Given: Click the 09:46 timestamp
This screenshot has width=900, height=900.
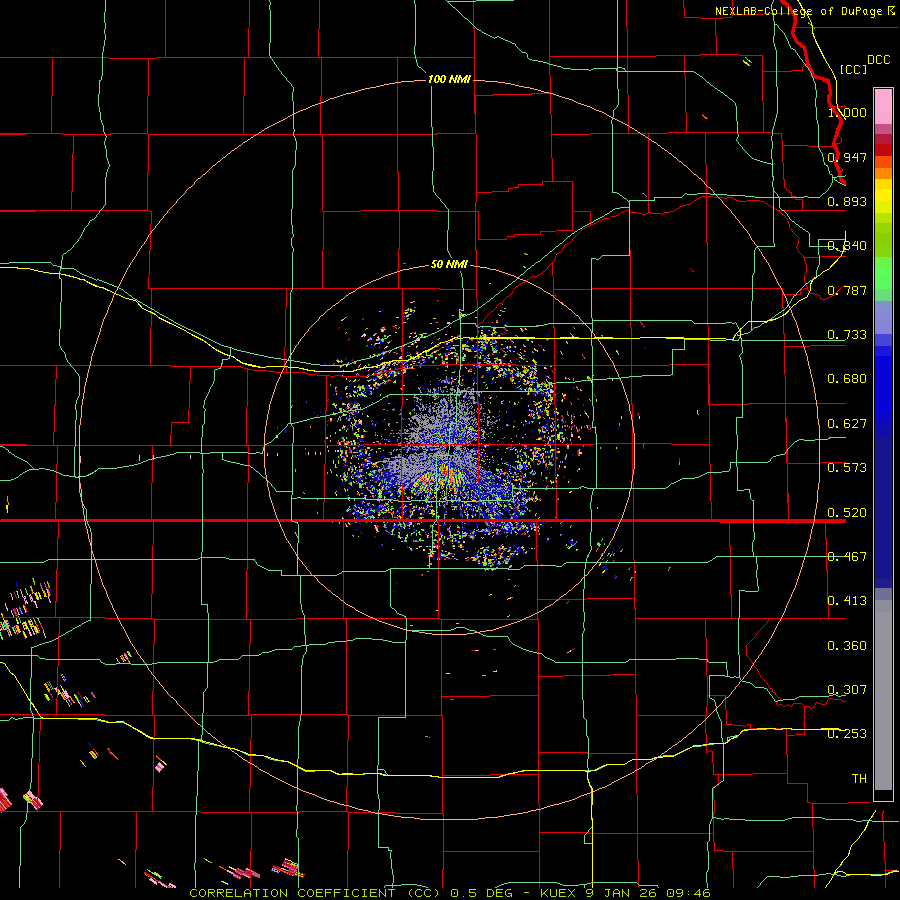Looking at the screenshot, I should coord(689,893).
